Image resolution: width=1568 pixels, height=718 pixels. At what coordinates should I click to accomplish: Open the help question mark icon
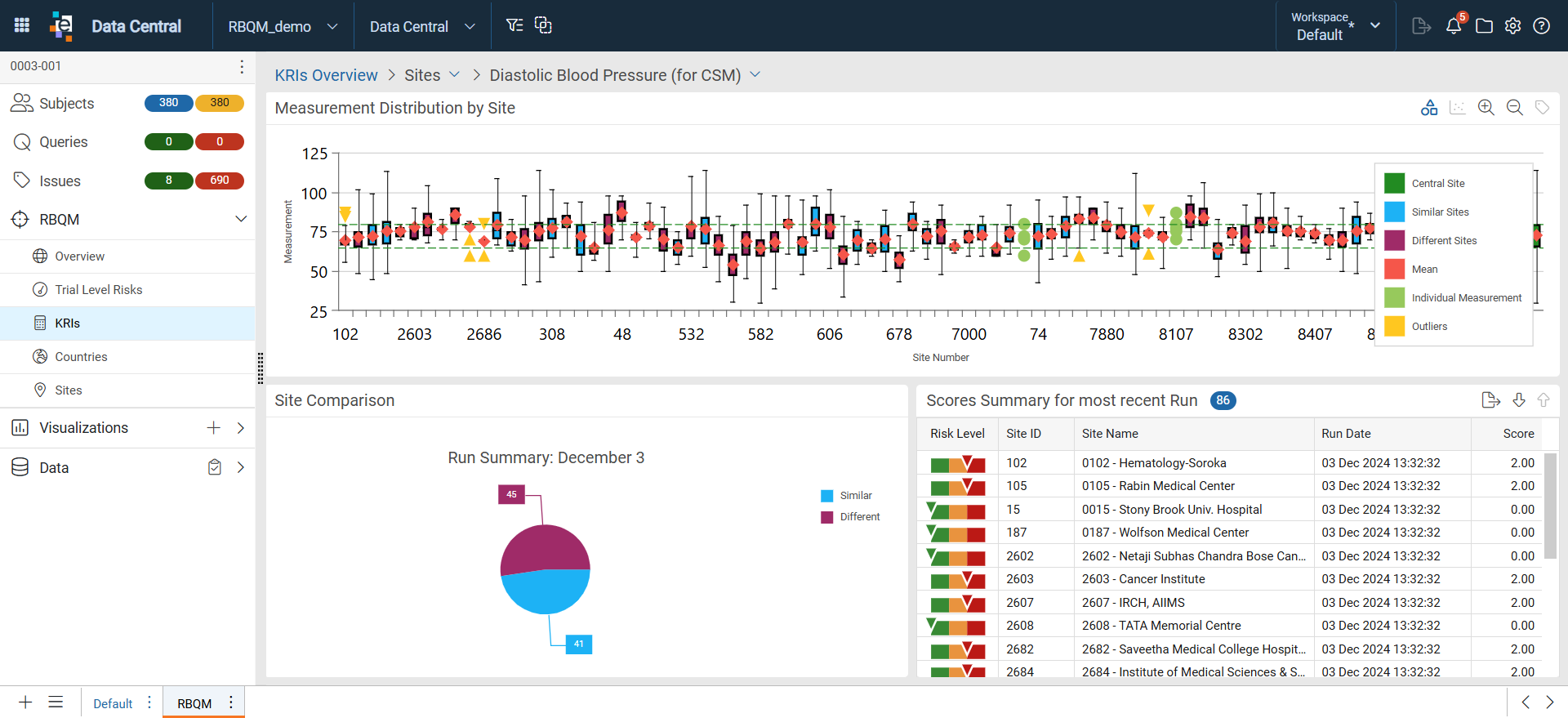[x=1541, y=25]
